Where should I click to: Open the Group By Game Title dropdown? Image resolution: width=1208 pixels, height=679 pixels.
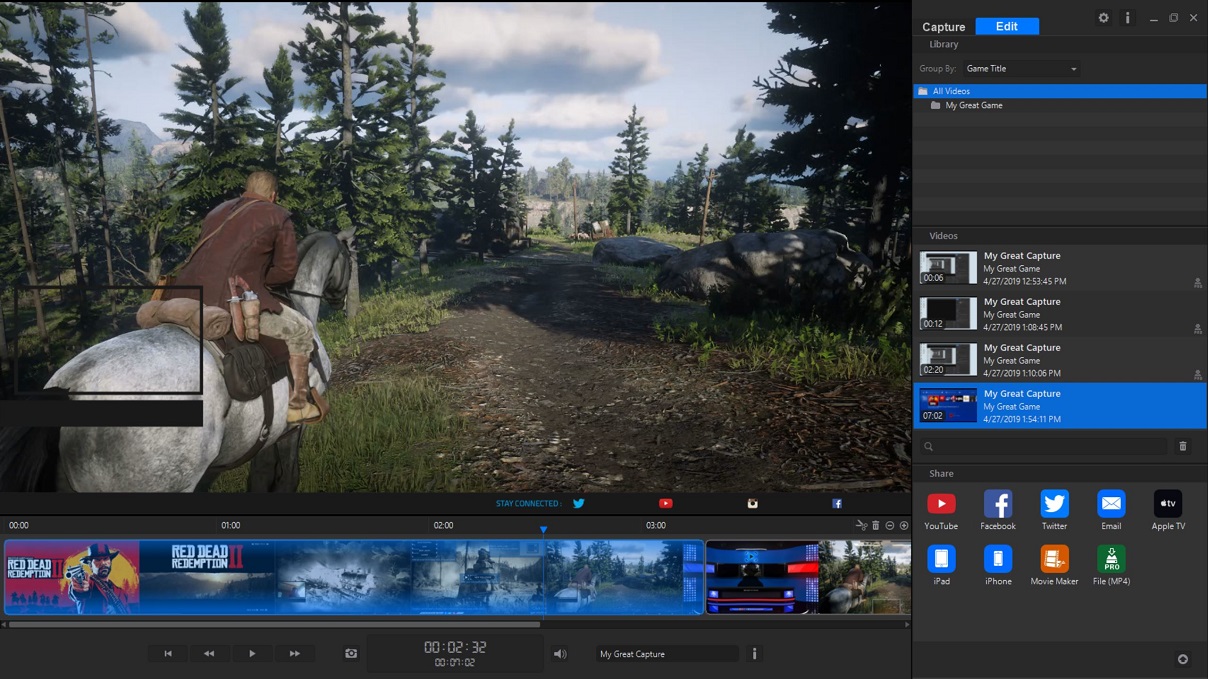[x=1021, y=69]
